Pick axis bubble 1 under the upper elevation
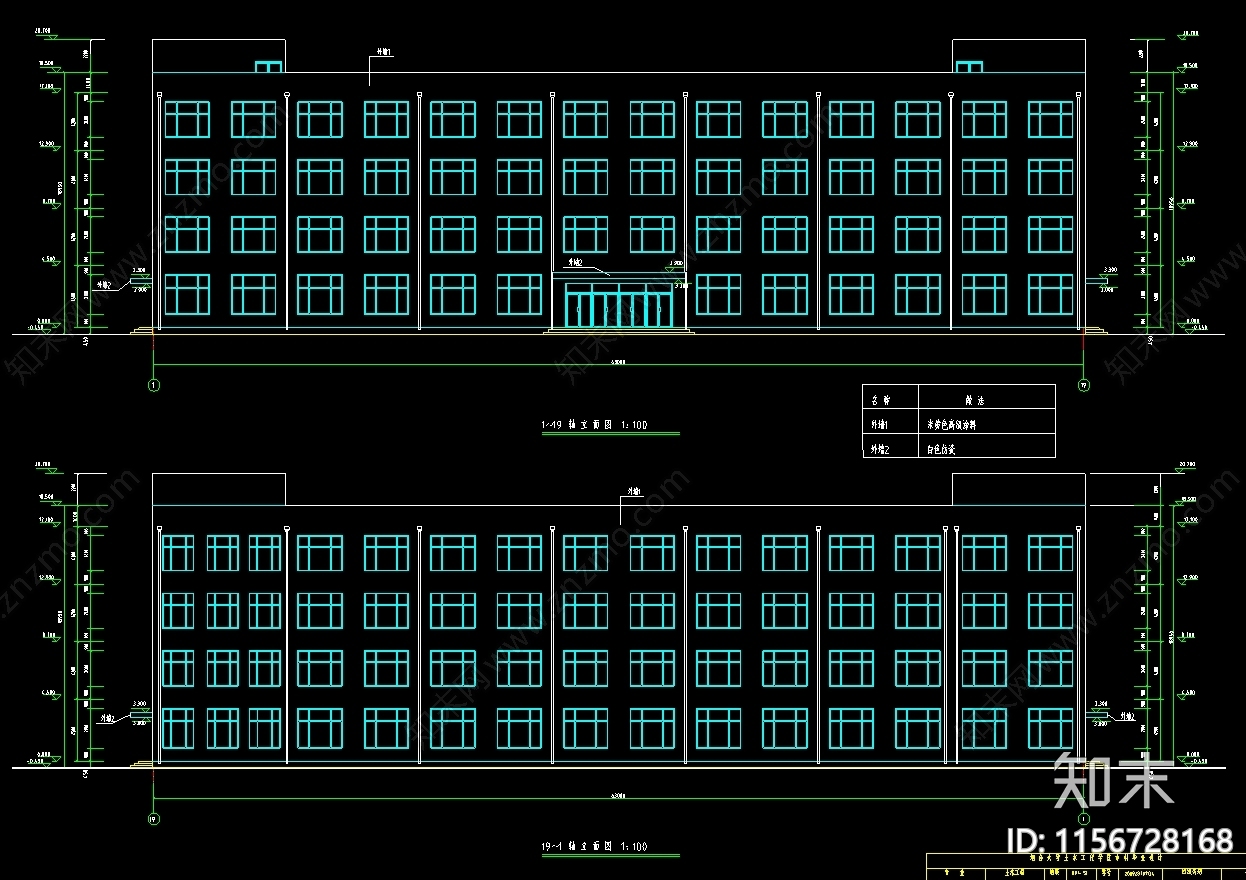Image resolution: width=1246 pixels, height=880 pixels. (x=153, y=385)
